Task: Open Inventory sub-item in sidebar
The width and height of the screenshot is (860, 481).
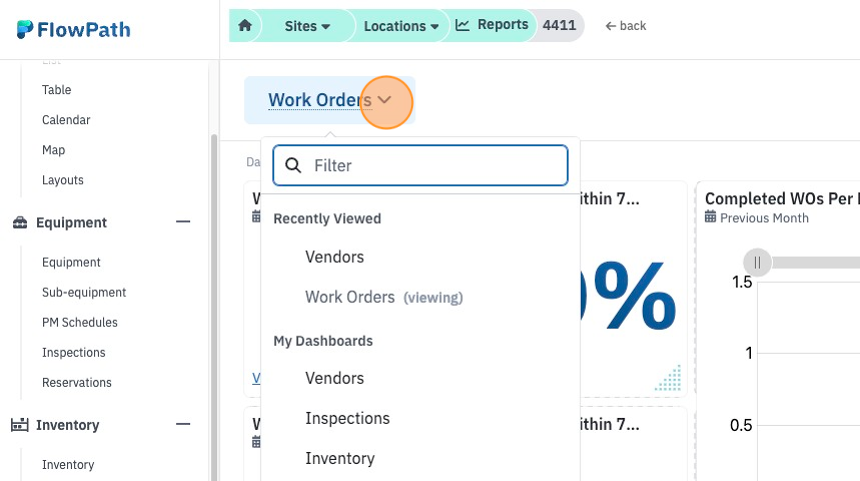Action: [x=68, y=465]
